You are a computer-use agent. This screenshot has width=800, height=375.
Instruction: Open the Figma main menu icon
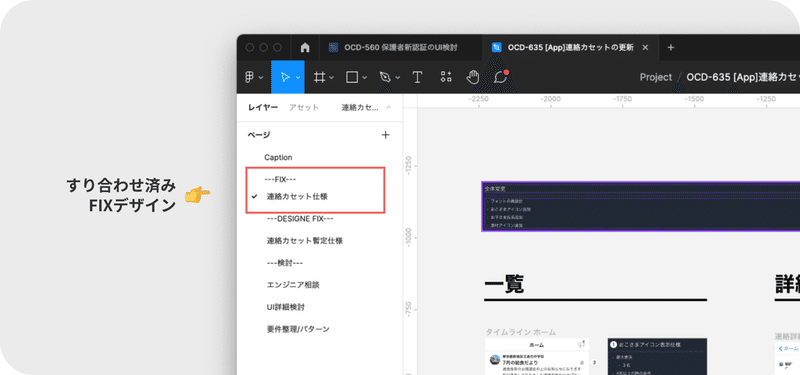pyautogui.click(x=249, y=77)
